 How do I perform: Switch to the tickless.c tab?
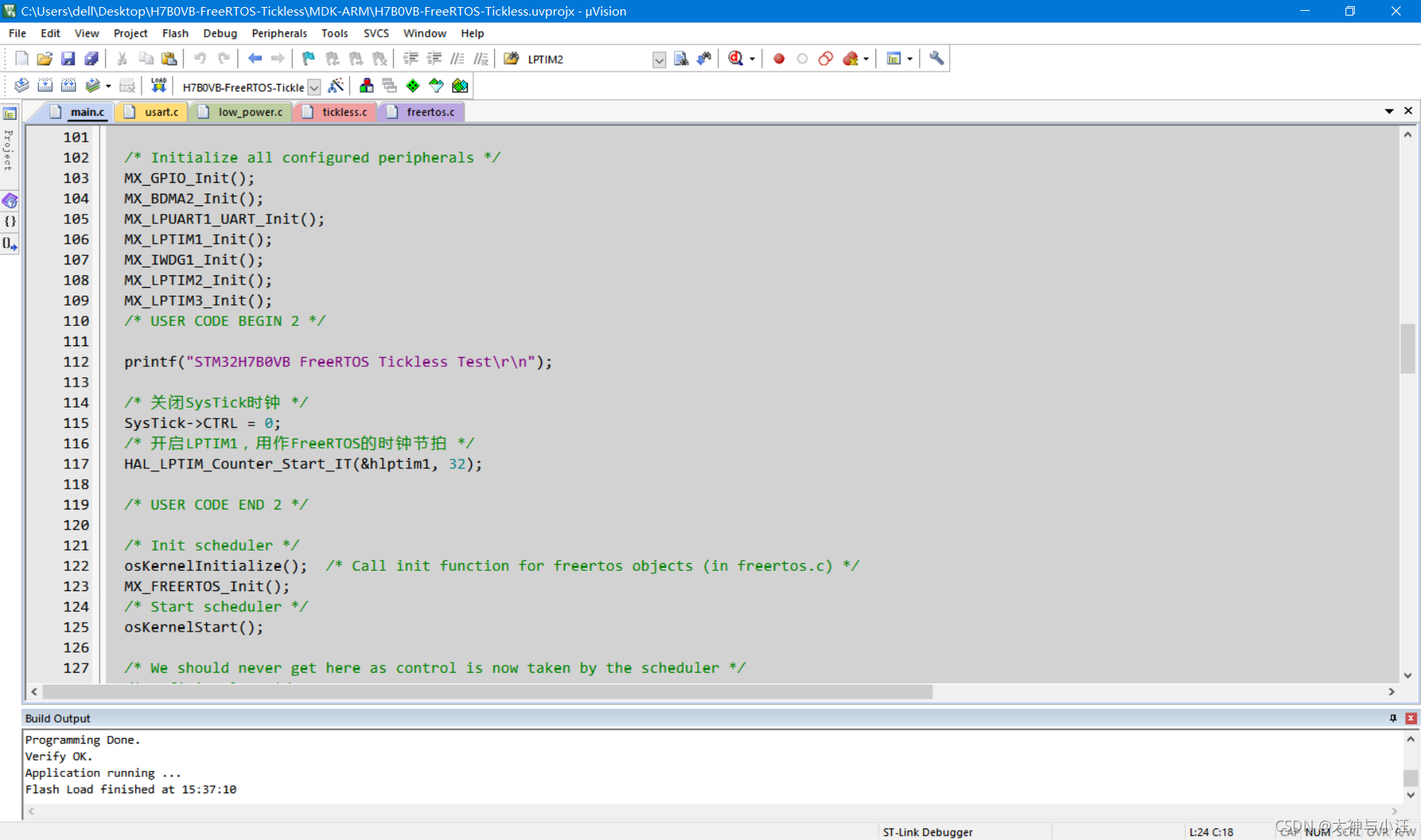pos(342,111)
